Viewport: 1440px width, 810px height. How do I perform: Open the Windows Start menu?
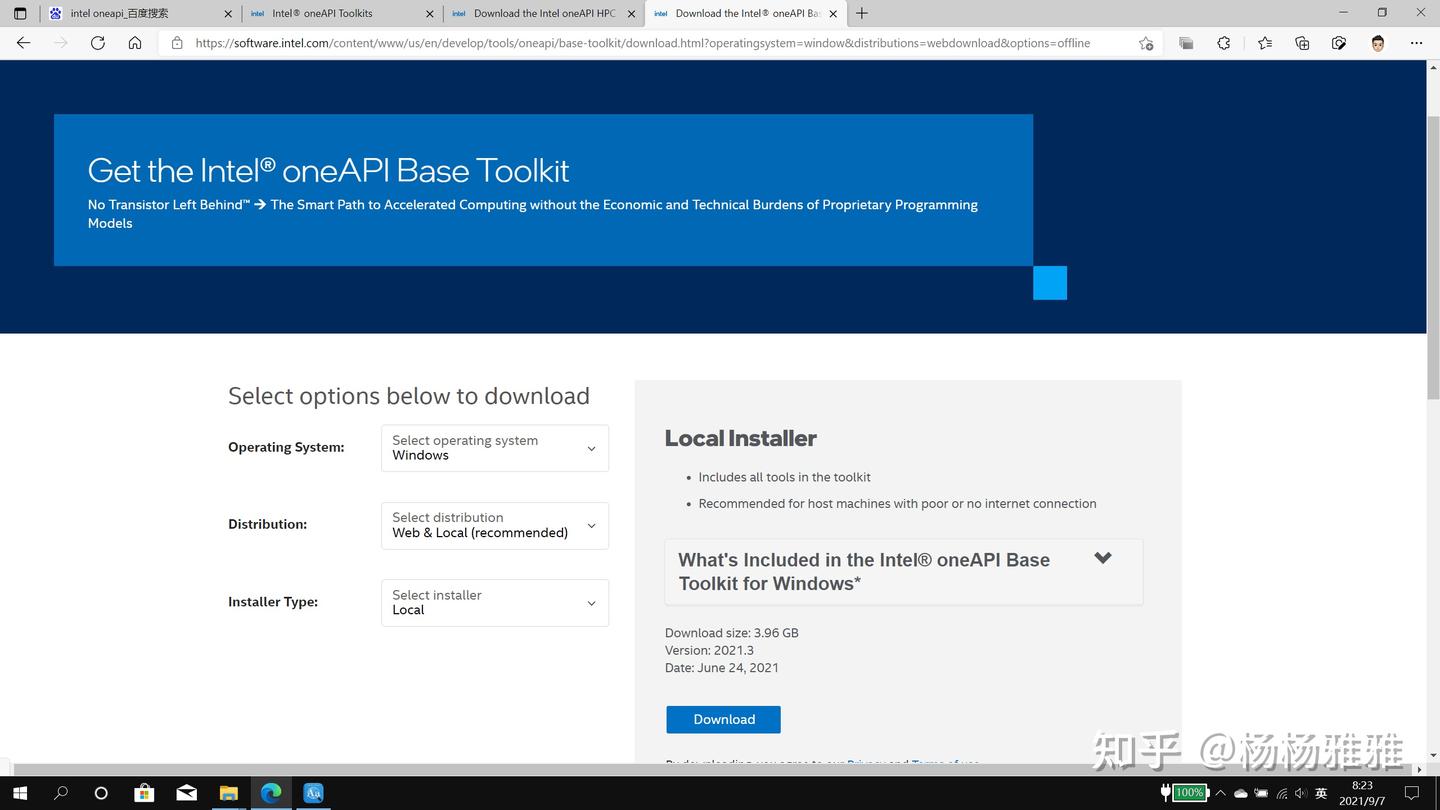(19, 793)
